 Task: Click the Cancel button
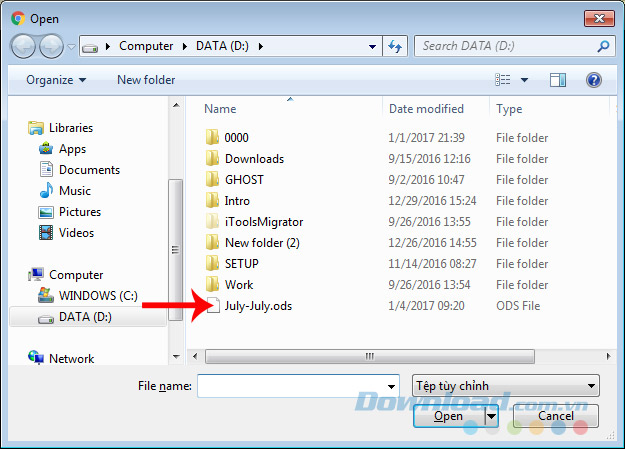(x=556, y=416)
